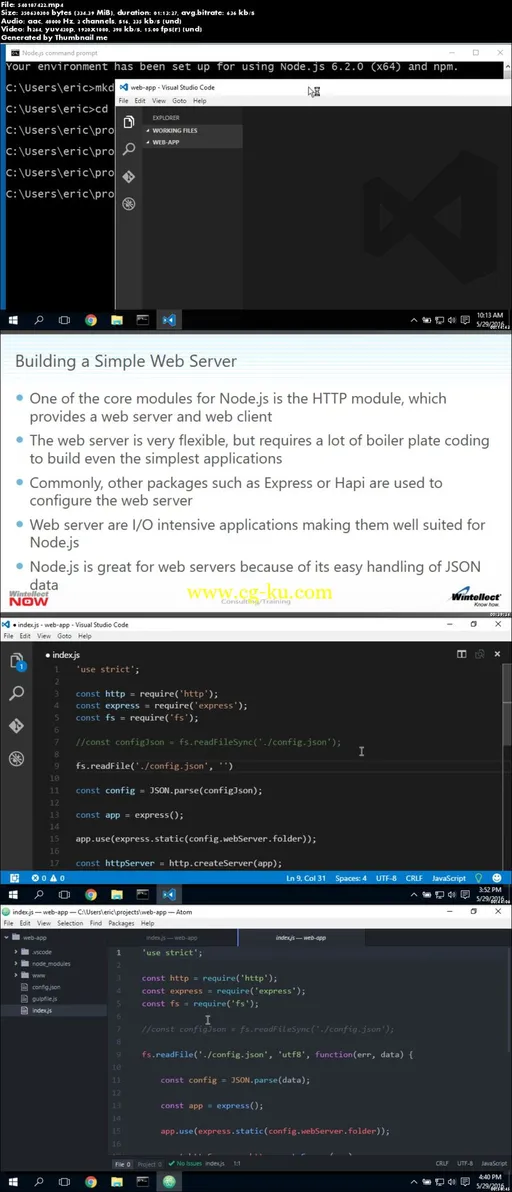This screenshot has width=512, height=1192.
Task: Click UTF-8 in Atom status bar
Action: 464,1164
